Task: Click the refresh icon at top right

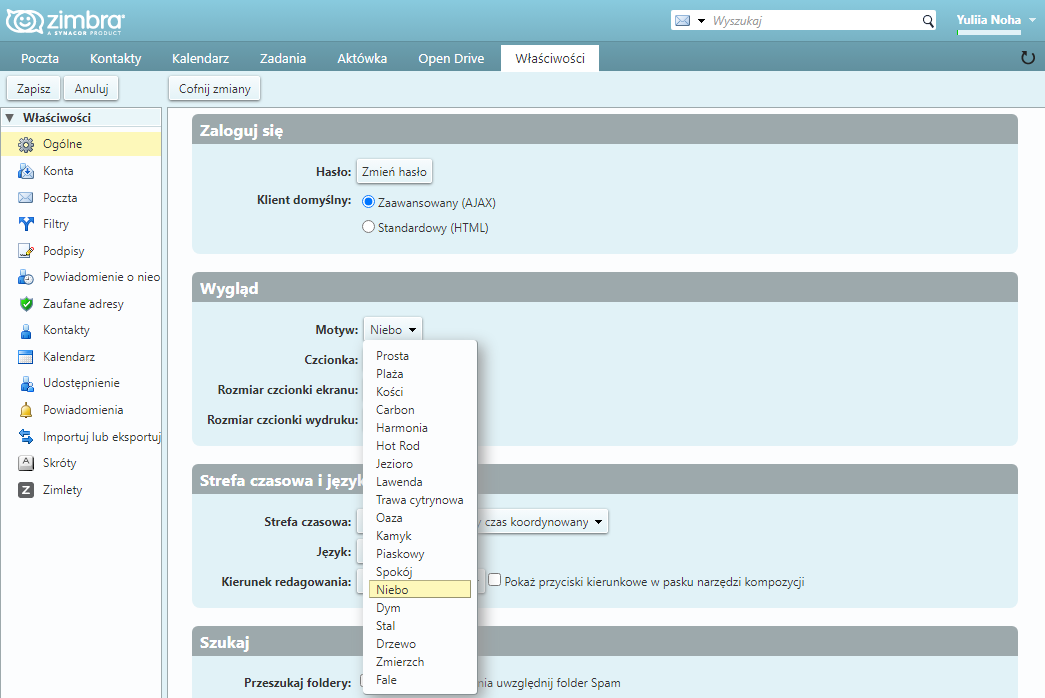Action: (1027, 58)
